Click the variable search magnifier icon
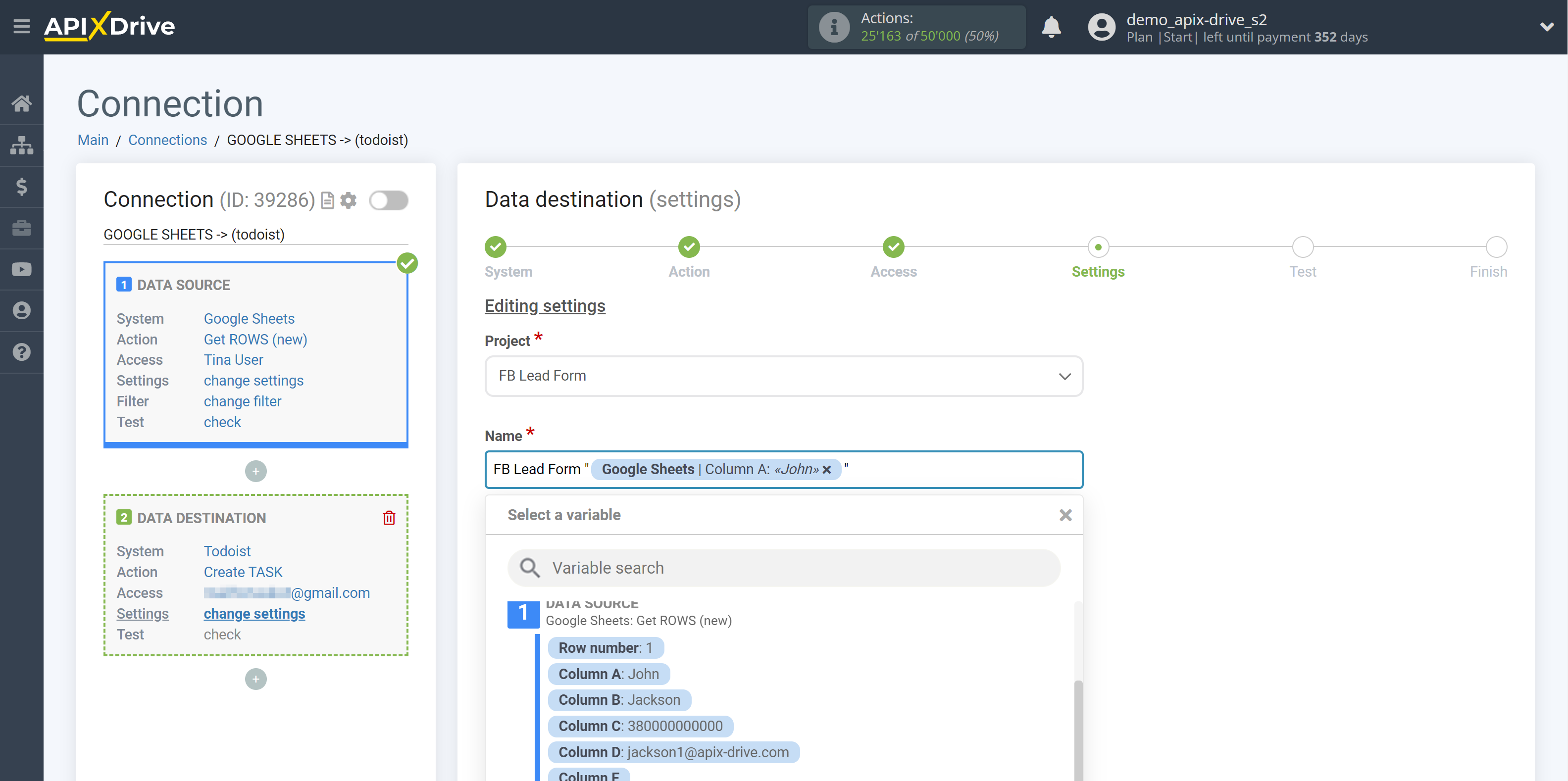 point(530,568)
